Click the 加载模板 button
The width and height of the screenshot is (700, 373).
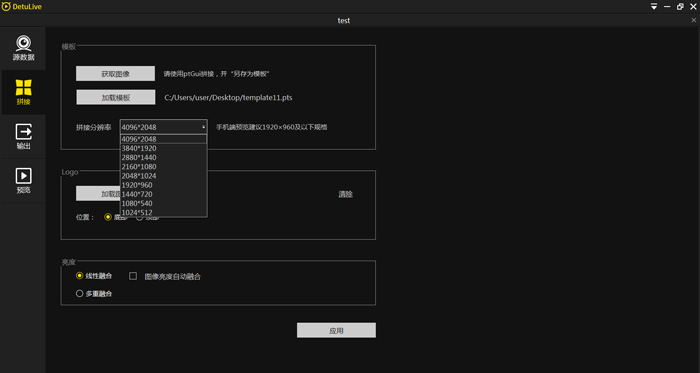[x=116, y=97]
